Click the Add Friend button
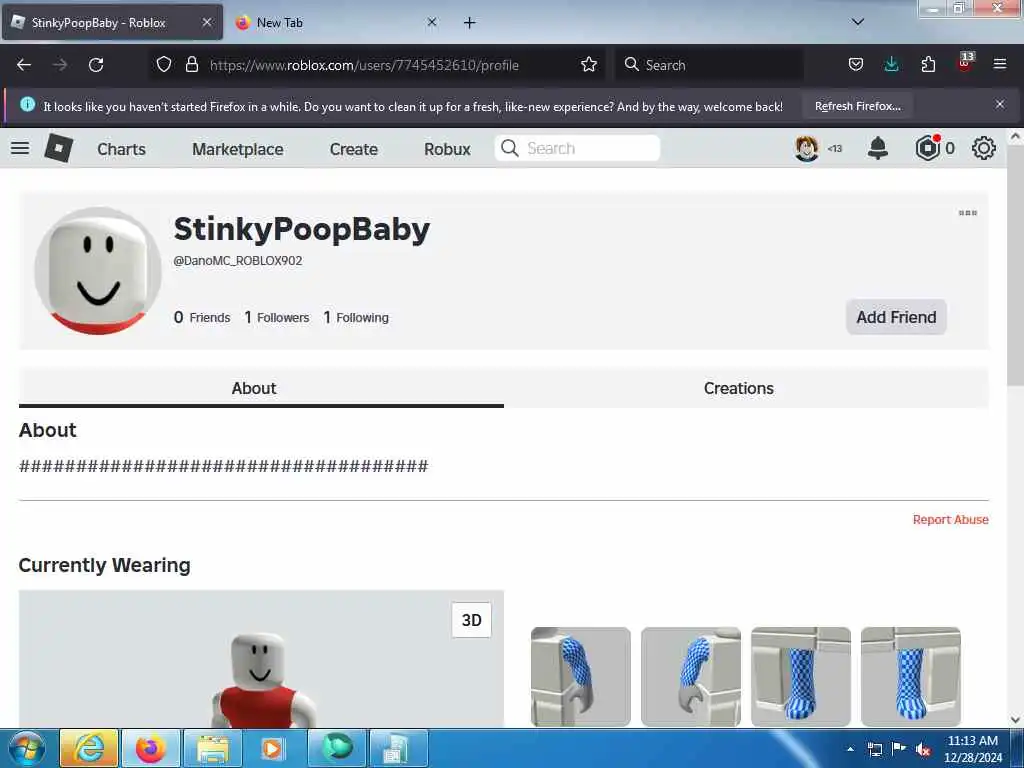 tap(896, 317)
